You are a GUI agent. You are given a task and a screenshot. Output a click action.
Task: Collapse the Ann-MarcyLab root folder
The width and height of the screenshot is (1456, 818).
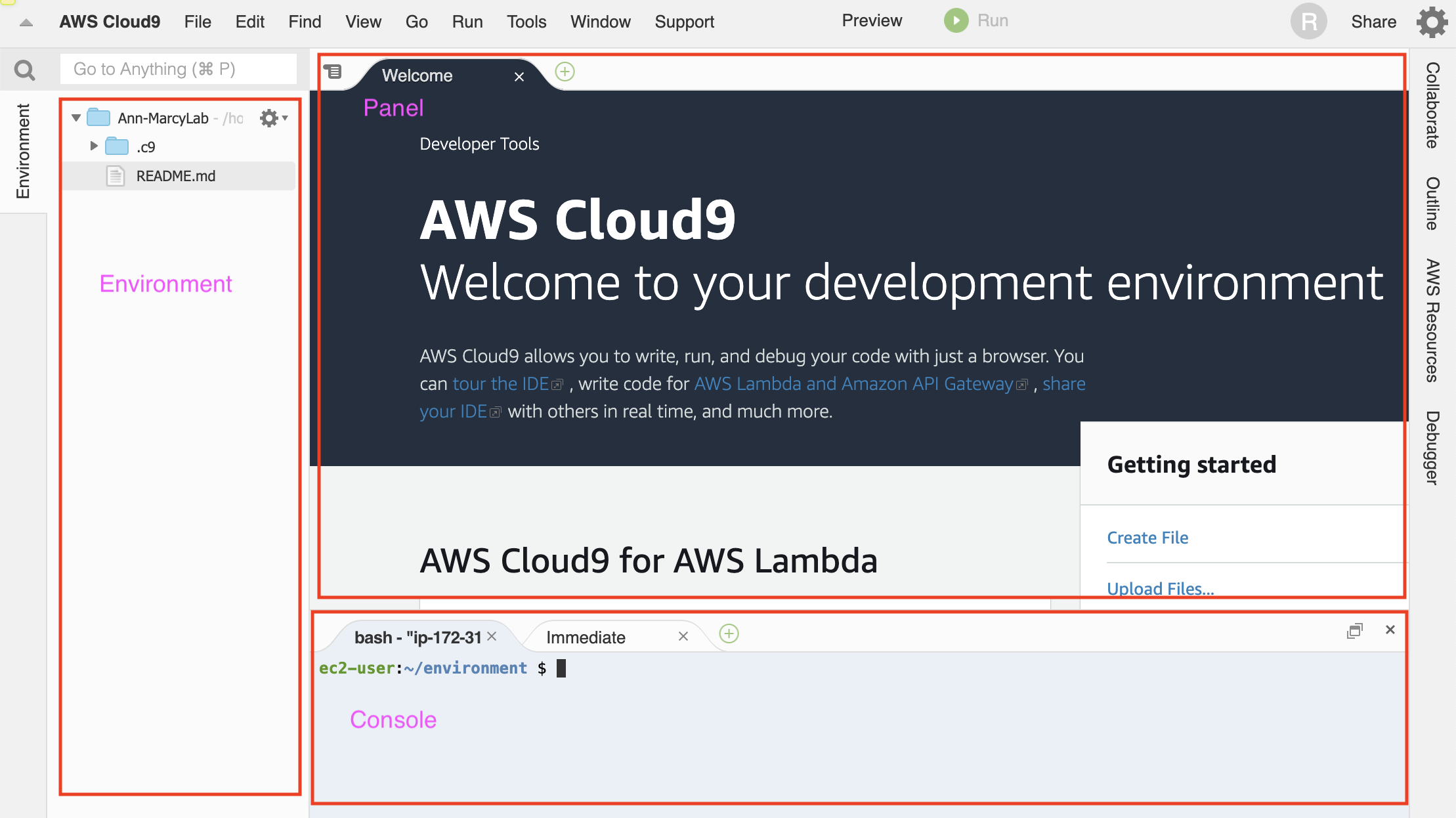pyautogui.click(x=76, y=118)
